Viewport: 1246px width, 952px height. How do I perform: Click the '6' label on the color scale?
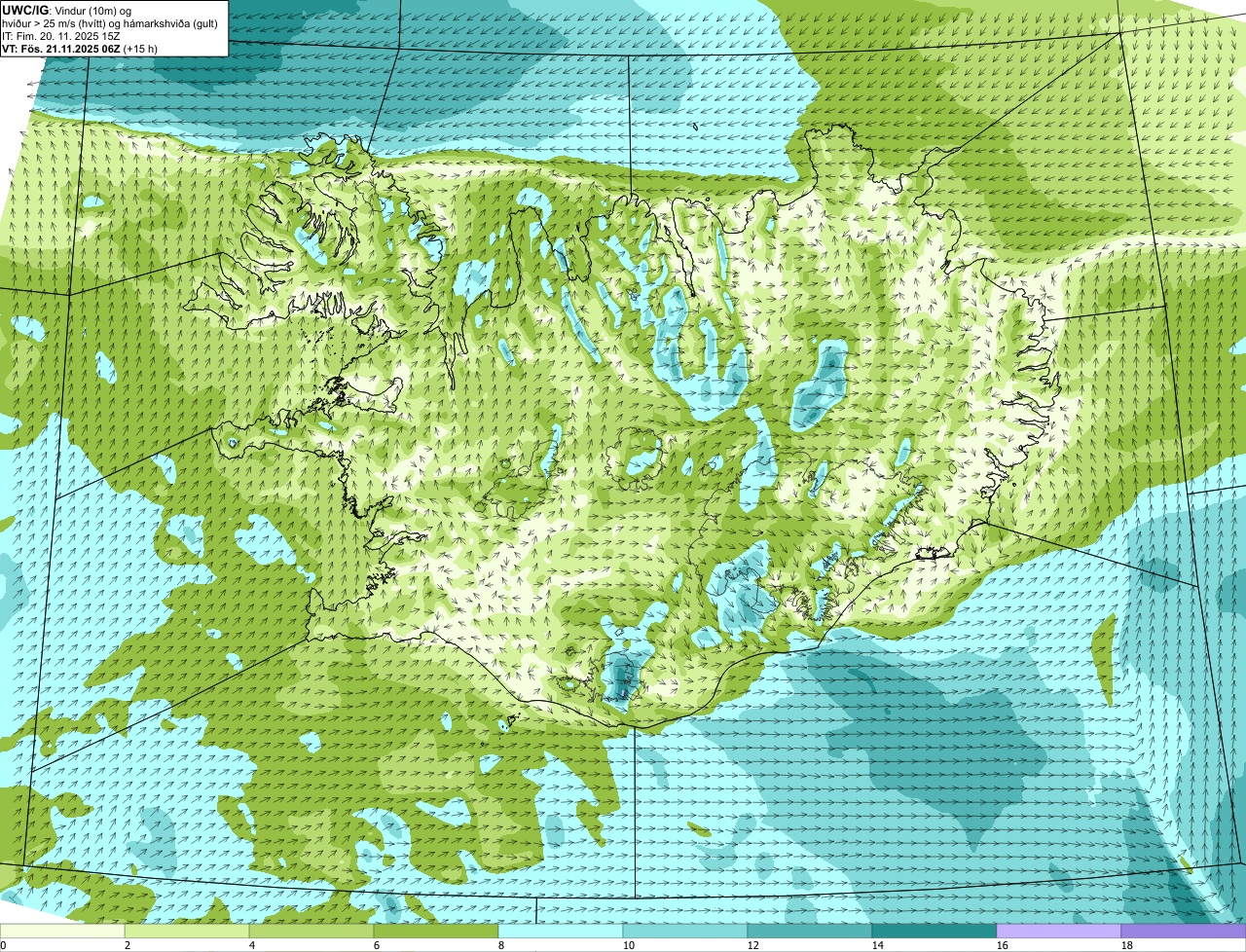click(x=377, y=945)
